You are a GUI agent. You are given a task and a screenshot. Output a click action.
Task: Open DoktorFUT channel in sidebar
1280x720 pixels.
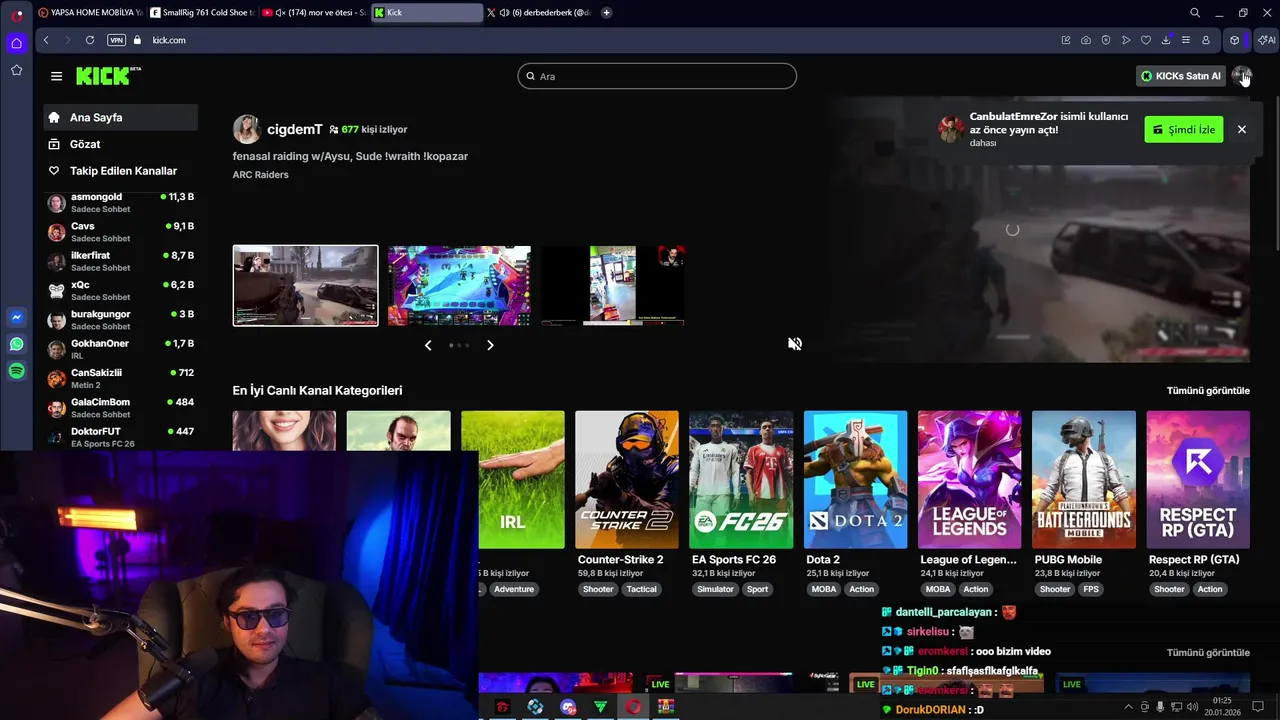click(x=120, y=437)
